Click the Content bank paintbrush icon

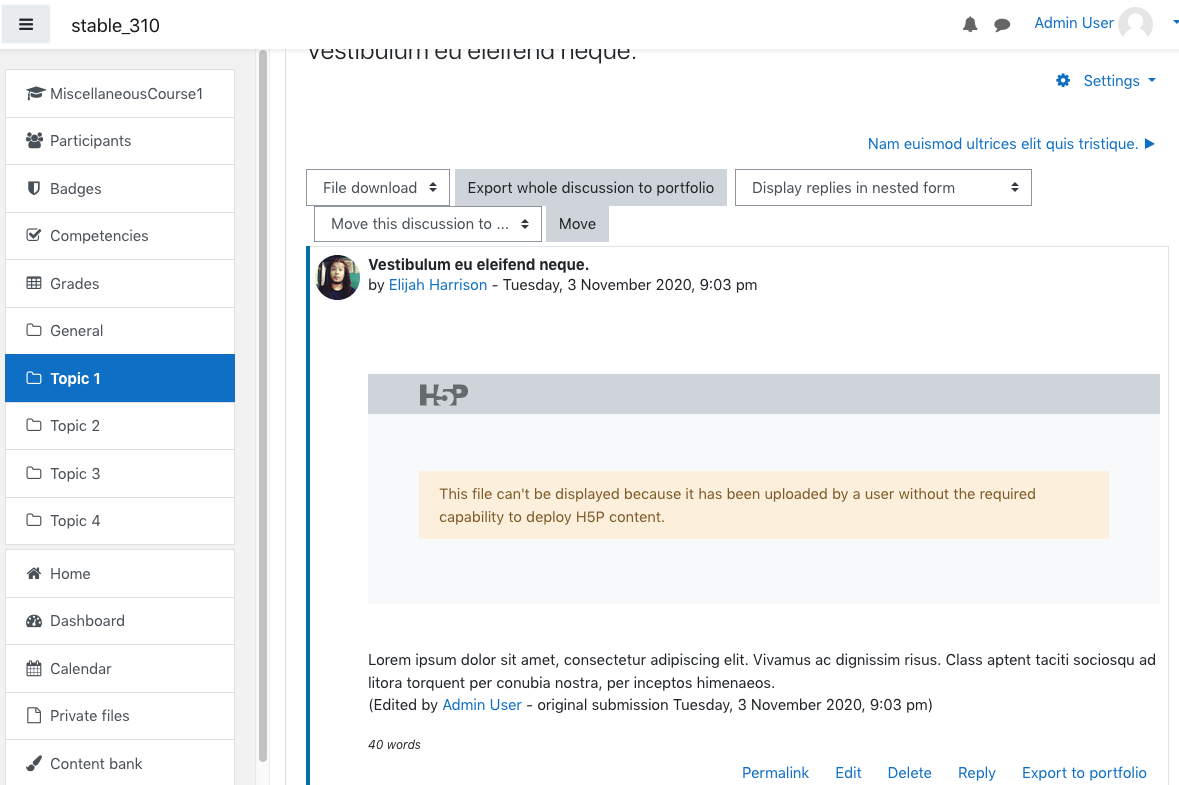[34, 763]
